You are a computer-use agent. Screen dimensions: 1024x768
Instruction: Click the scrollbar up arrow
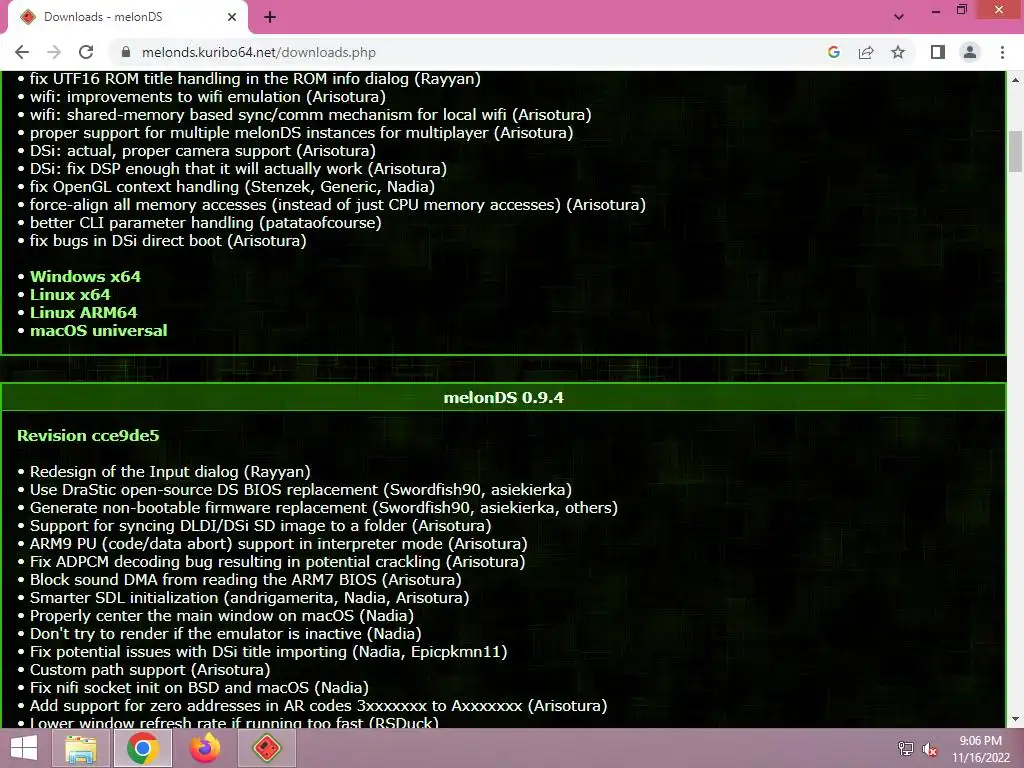click(x=1015, y=80)
